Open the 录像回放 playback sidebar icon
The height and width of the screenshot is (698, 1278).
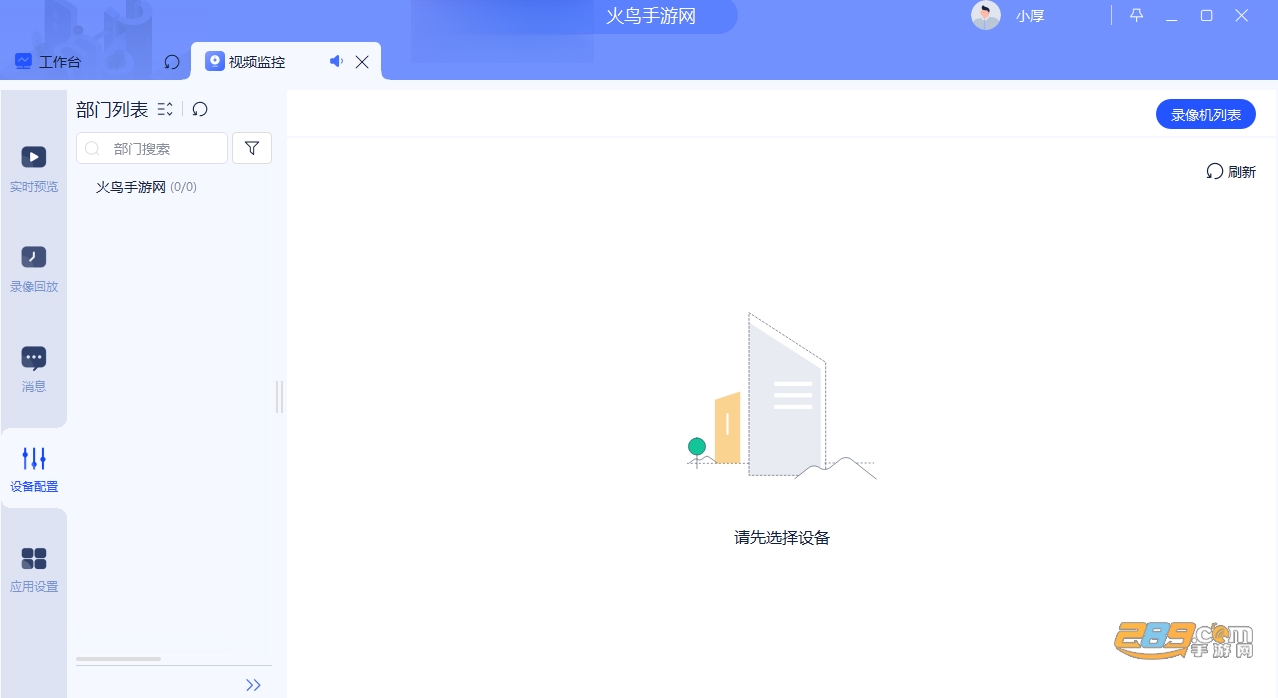click(34, 257)
